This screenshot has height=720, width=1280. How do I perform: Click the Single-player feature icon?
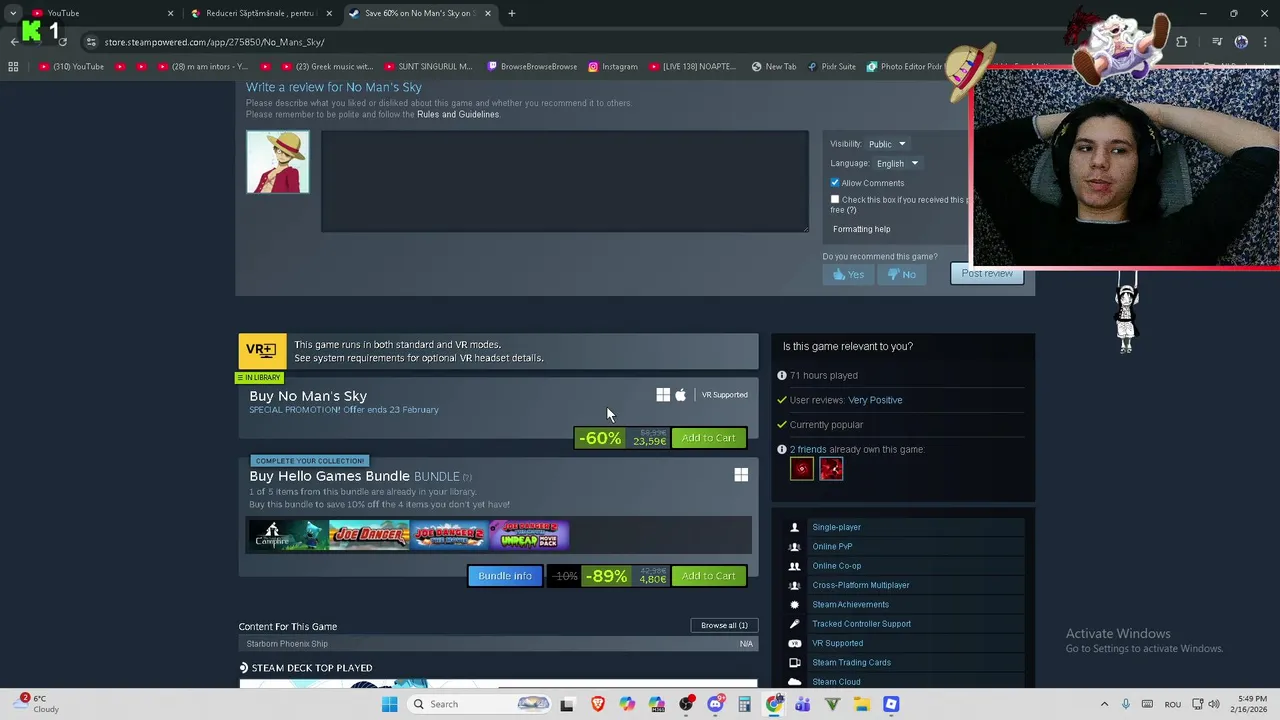click(x=795, y=527)
